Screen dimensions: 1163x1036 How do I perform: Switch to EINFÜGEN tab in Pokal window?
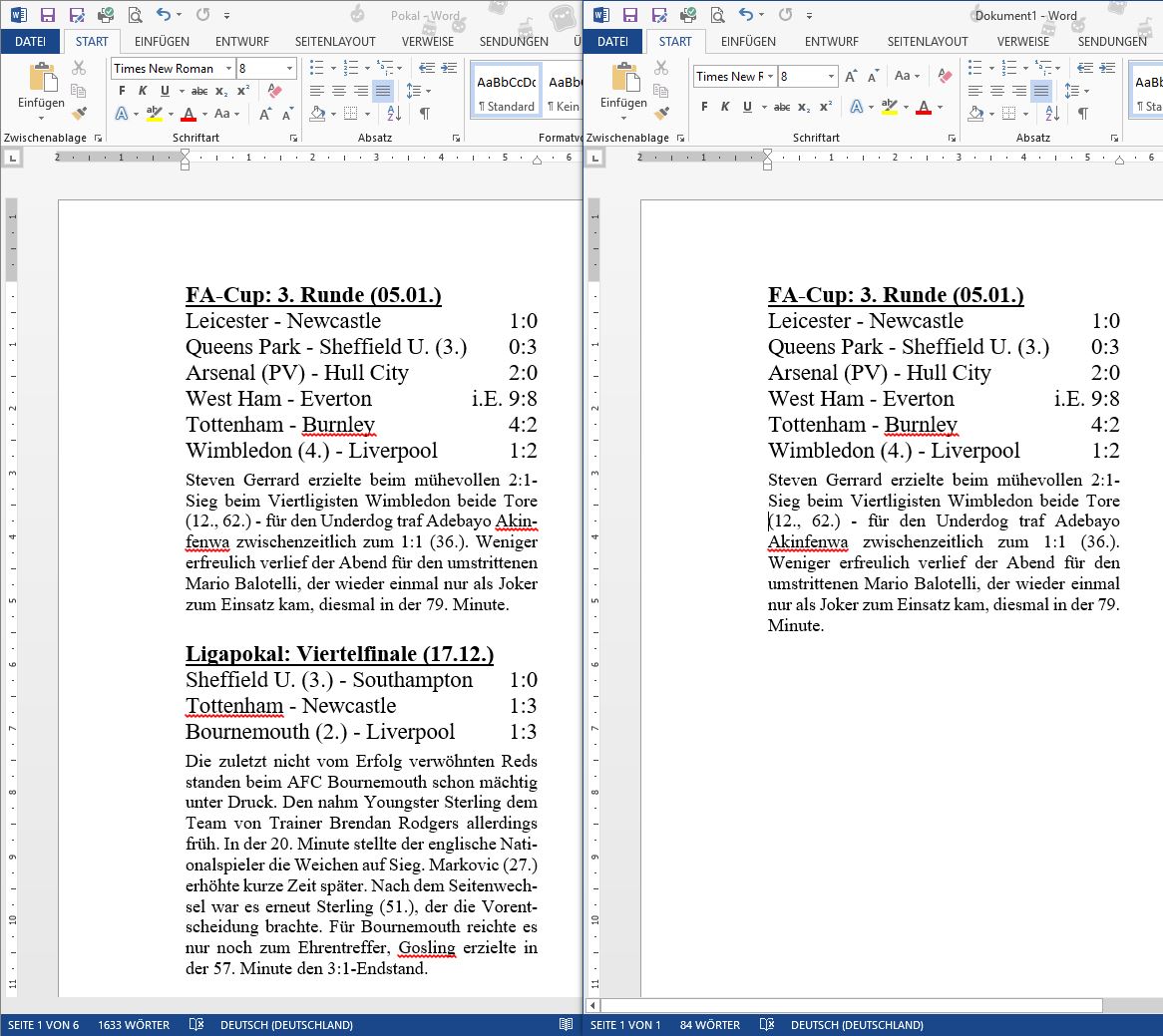click(x=162, y=42)
